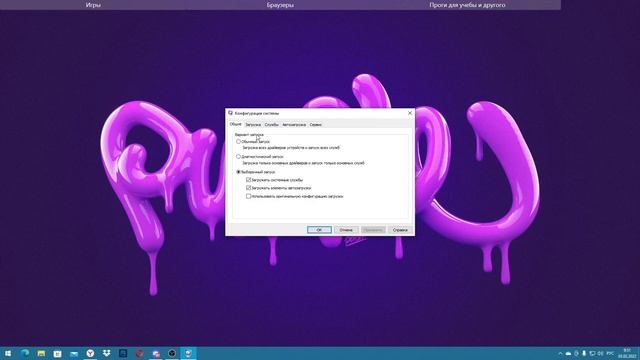This screenshot has width=640, height=360.
Task: Open the Mail app from taskbar
Action: tap(74, 353)
